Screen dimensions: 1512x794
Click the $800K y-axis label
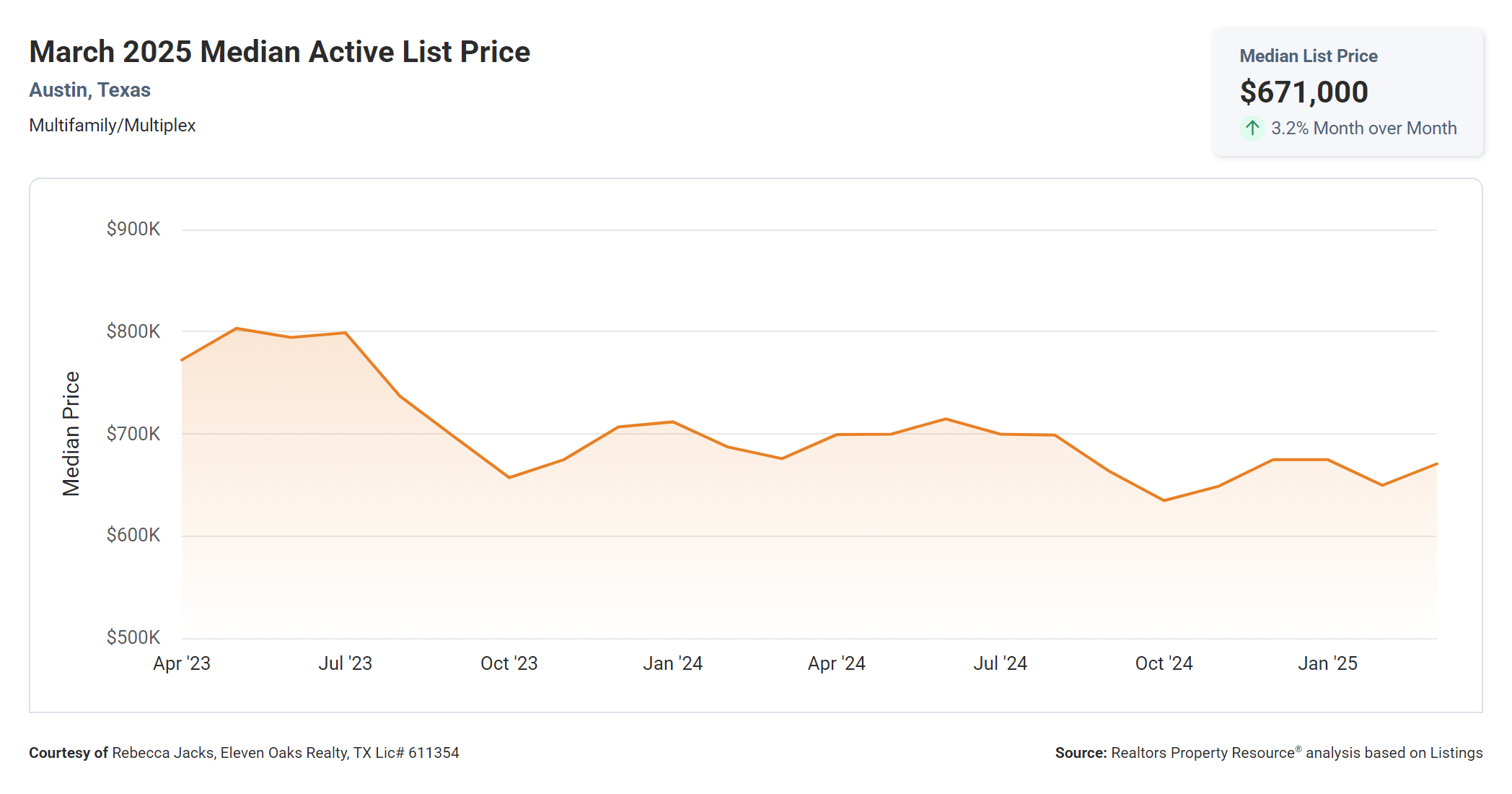pyautogui.click(x=133, y=331)
